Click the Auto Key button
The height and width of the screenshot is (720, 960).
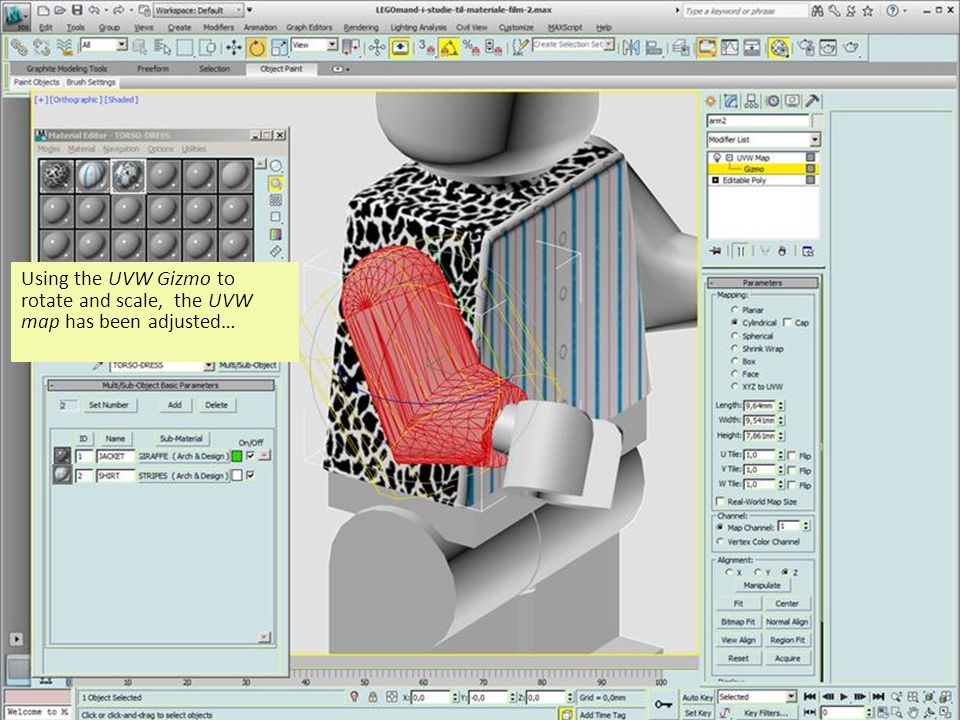tap(697, 697)
